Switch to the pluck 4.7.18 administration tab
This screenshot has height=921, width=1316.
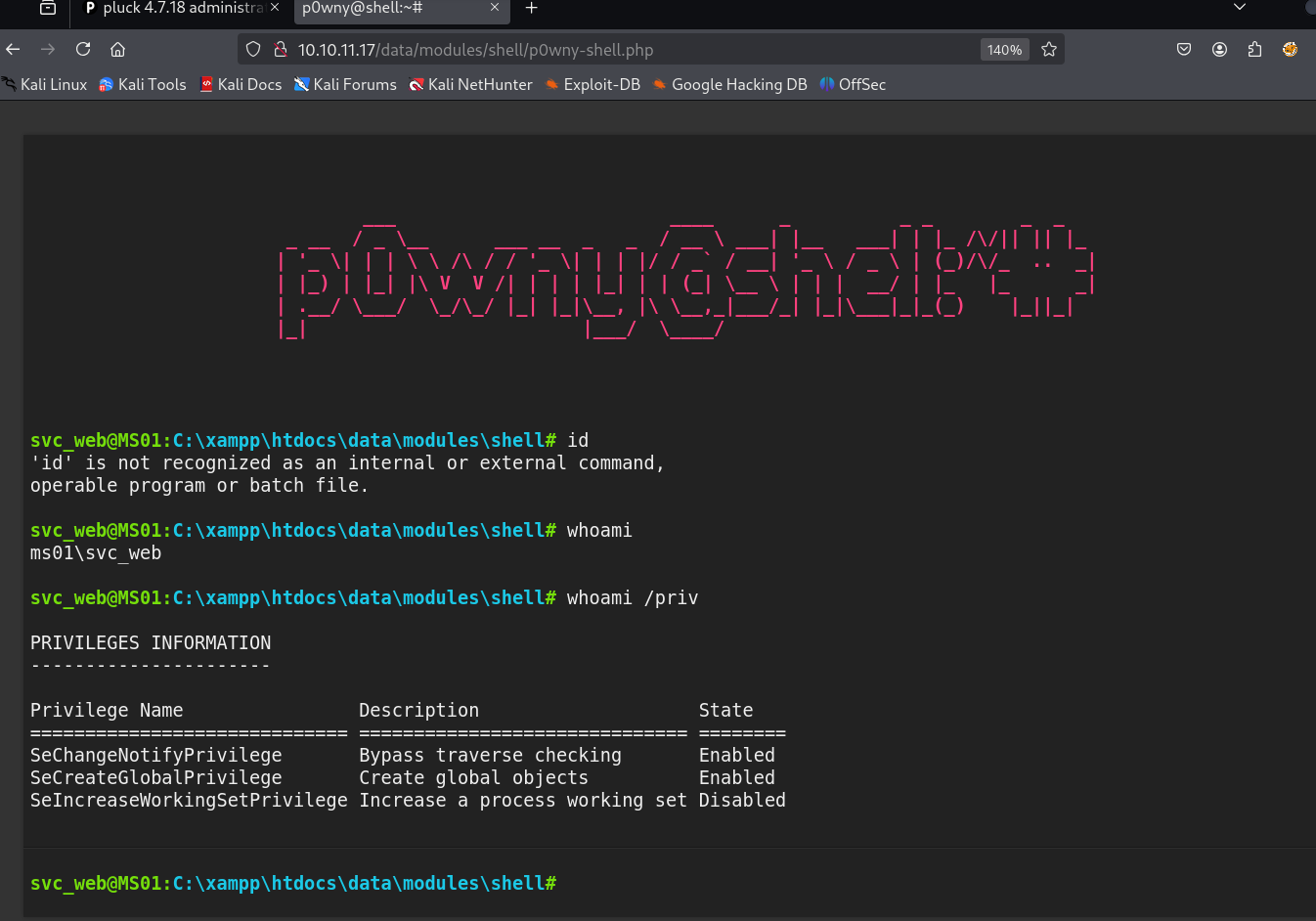pyautogui.click(x=176, y=8)
